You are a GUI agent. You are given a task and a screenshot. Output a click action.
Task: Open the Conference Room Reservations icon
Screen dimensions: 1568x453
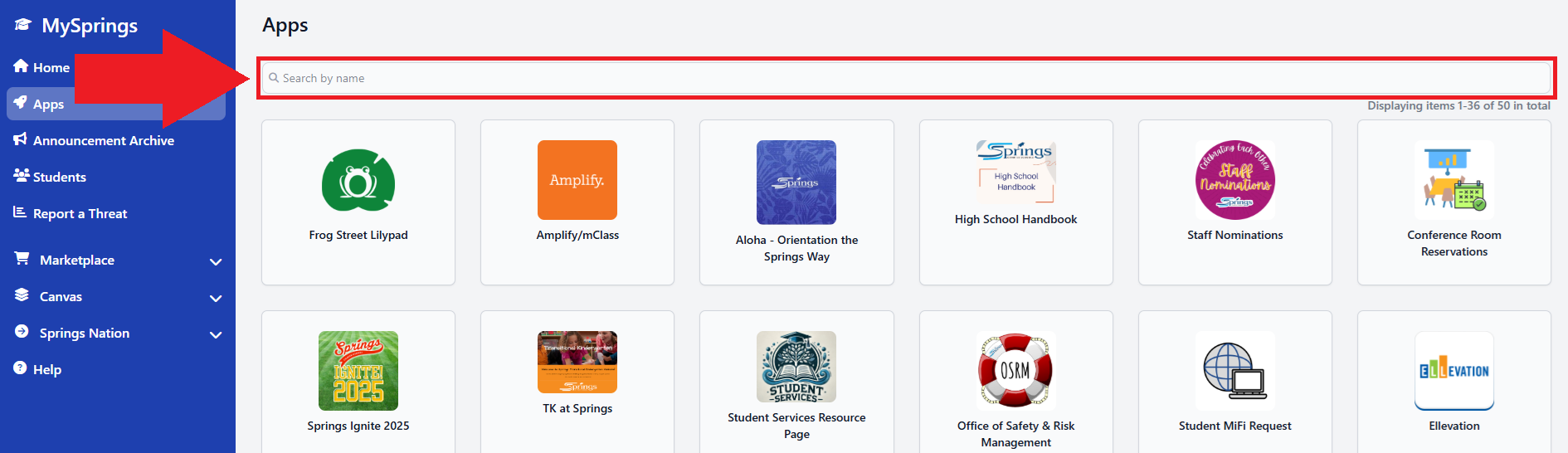coord(1454,180)
